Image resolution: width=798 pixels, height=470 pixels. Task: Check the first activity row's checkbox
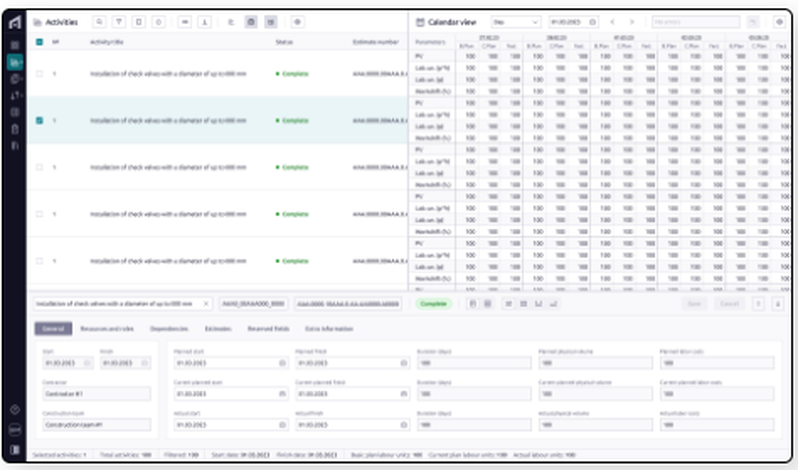[x=39, y=73]
